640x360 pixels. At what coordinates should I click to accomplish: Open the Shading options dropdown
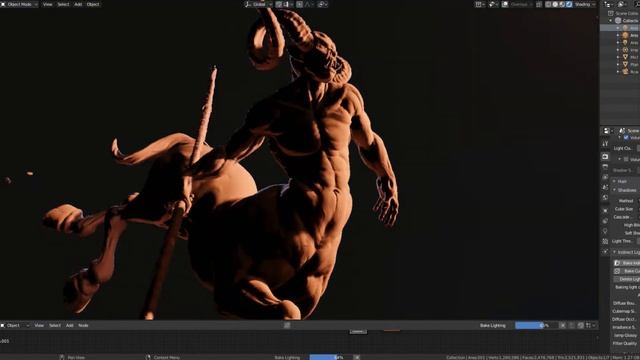pyautogui.click(x=586, y=4)
